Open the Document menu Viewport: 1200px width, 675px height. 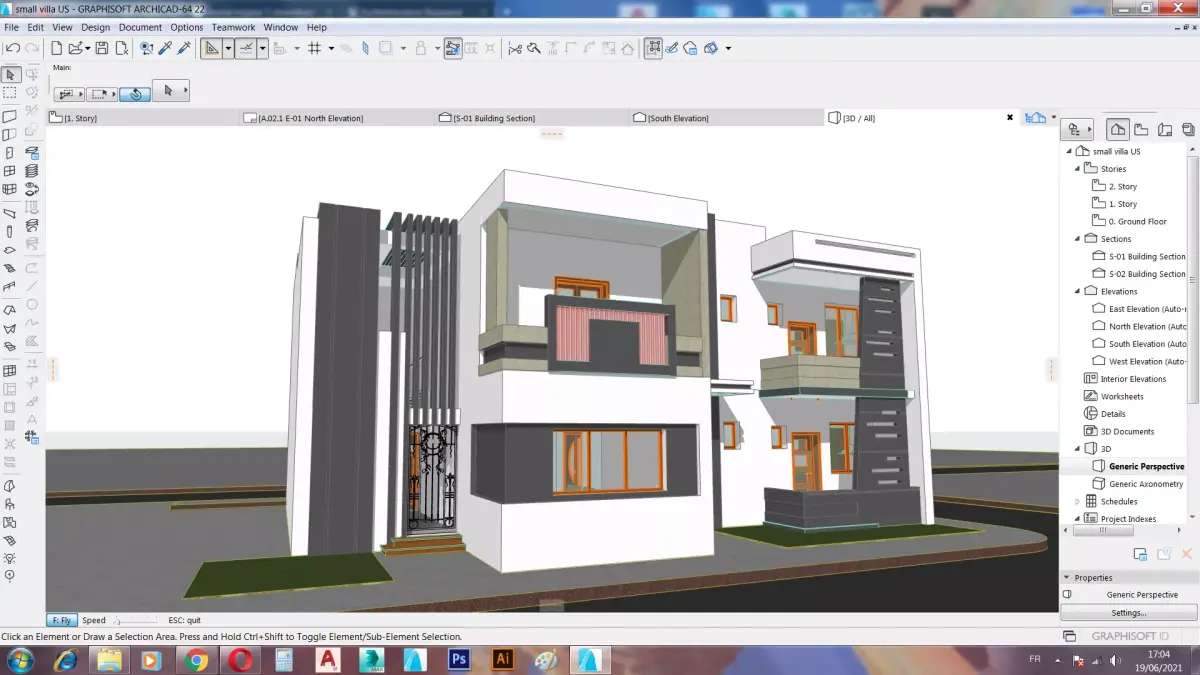(x=140, y=27)
